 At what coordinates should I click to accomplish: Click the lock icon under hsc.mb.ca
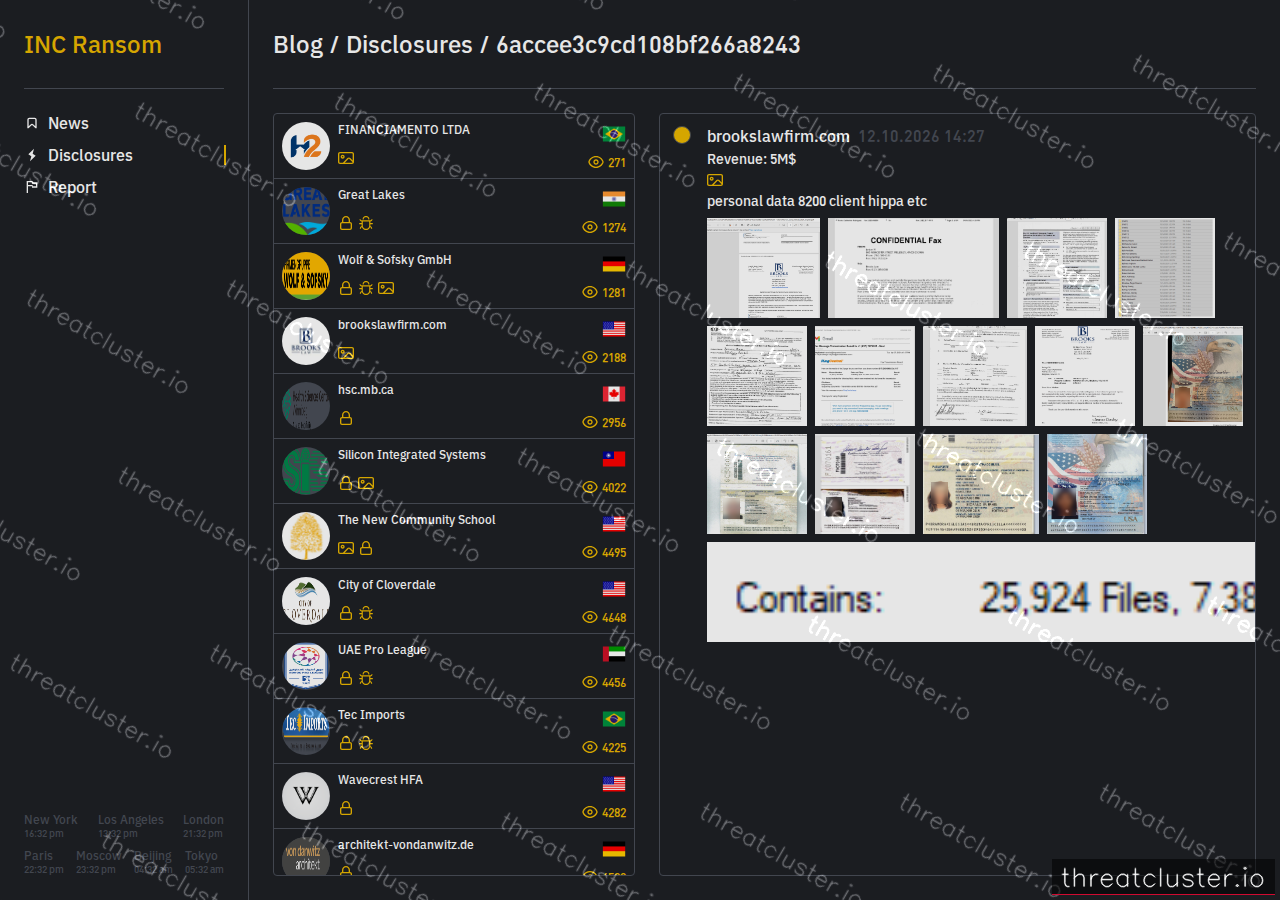[x=346, y=418]
